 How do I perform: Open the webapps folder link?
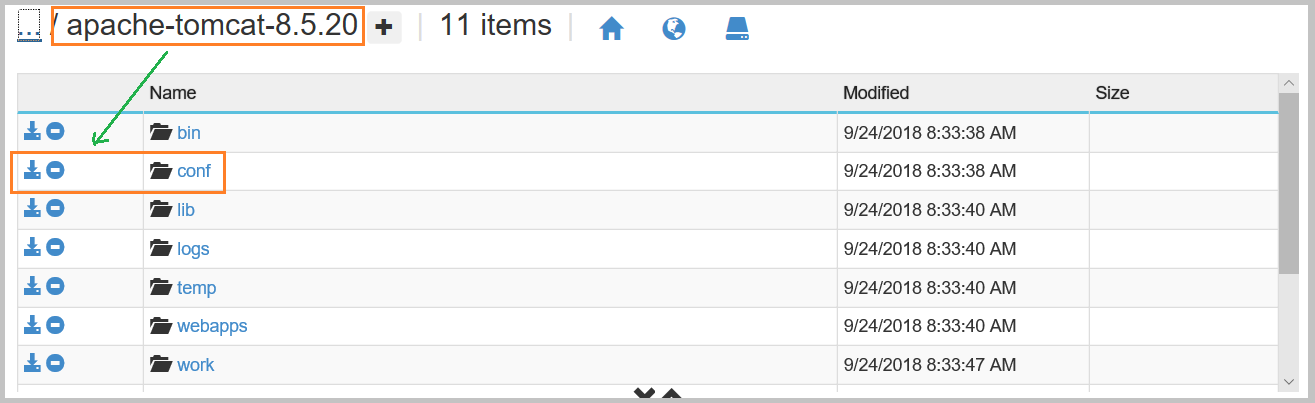(x=211, y=326)
